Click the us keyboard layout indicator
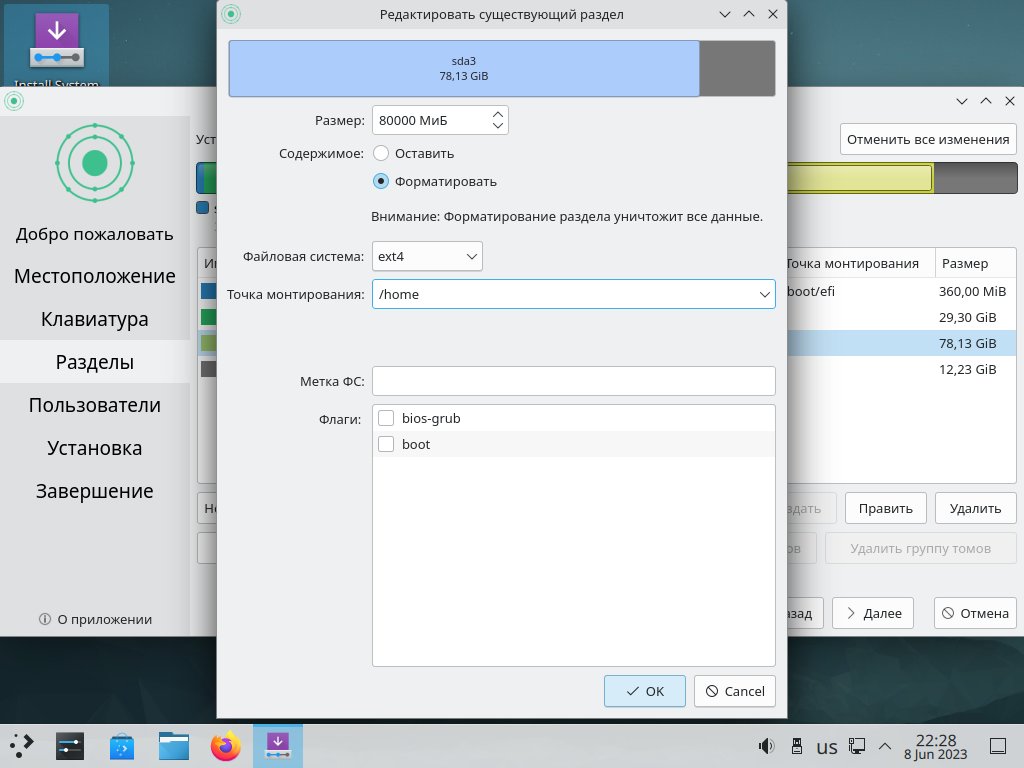 [827, 746]
